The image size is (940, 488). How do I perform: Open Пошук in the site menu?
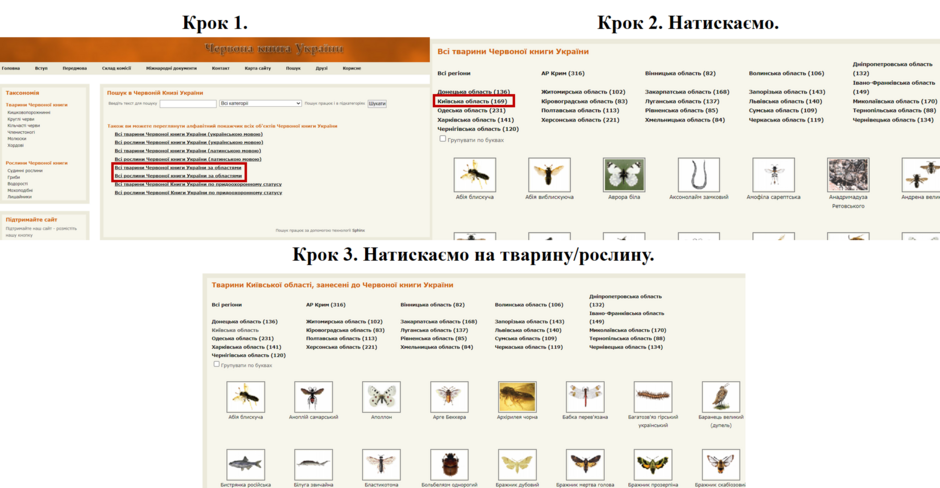293,68
